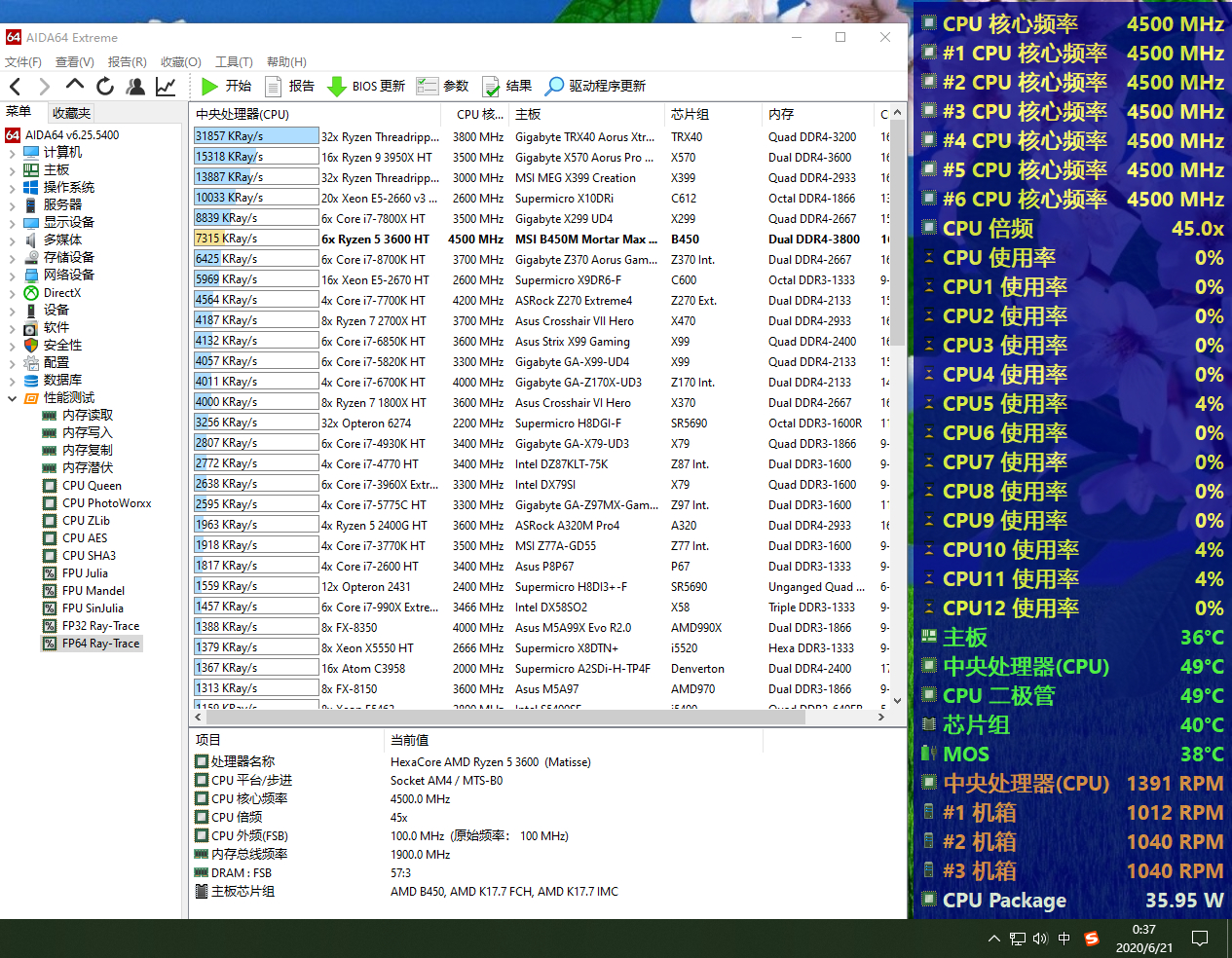Viewport: 1232px width, 958px height.
Task: Switch to the 菜单 tab
Action: (19, 112)
